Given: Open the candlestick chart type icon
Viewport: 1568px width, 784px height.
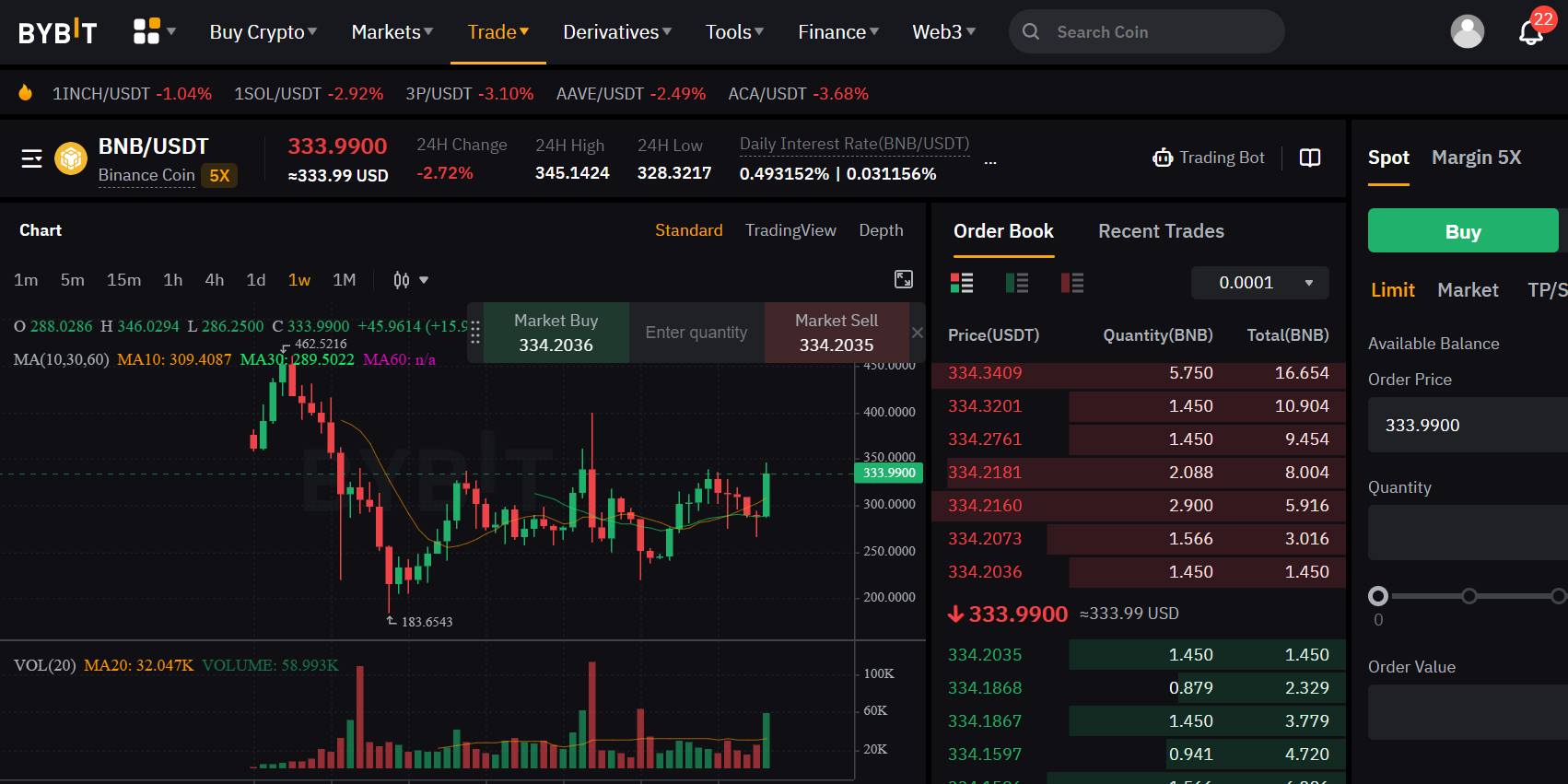Looking at the screenshot, I should (x=402, y=280).
